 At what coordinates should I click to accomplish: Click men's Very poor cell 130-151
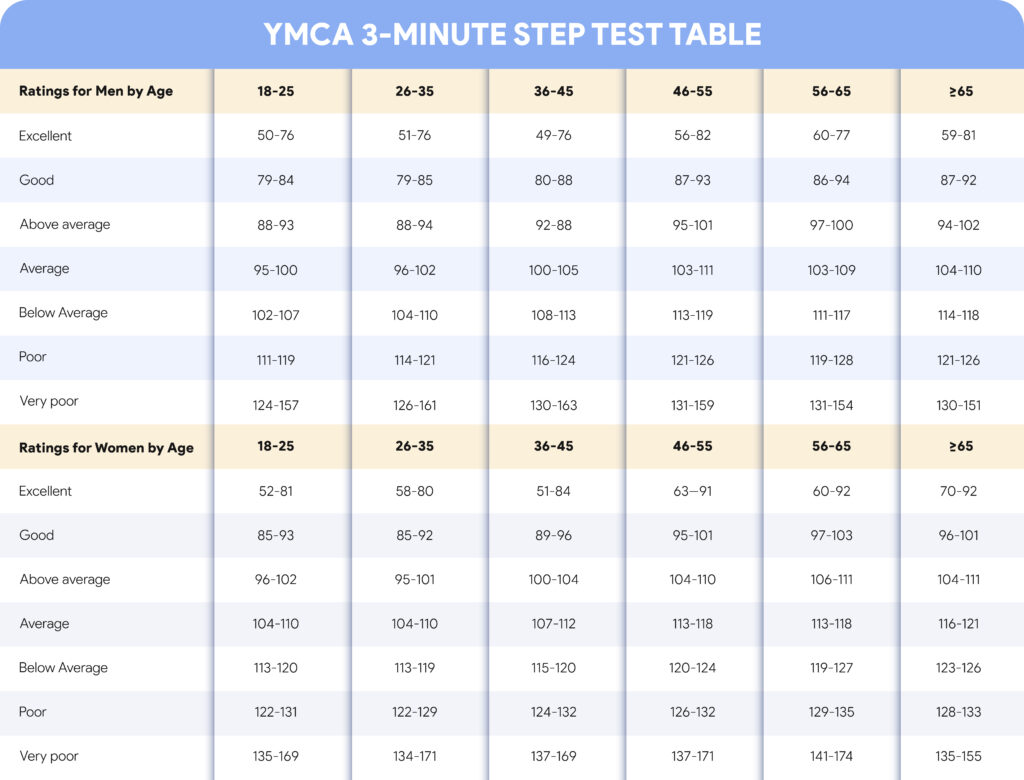pyautogui.click(x=958, y=405)
